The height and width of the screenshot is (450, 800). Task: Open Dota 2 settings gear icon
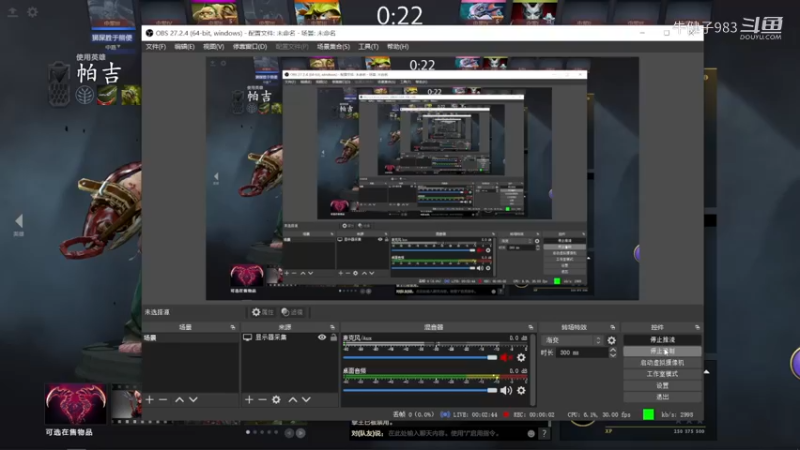click(x=32, y=12)
